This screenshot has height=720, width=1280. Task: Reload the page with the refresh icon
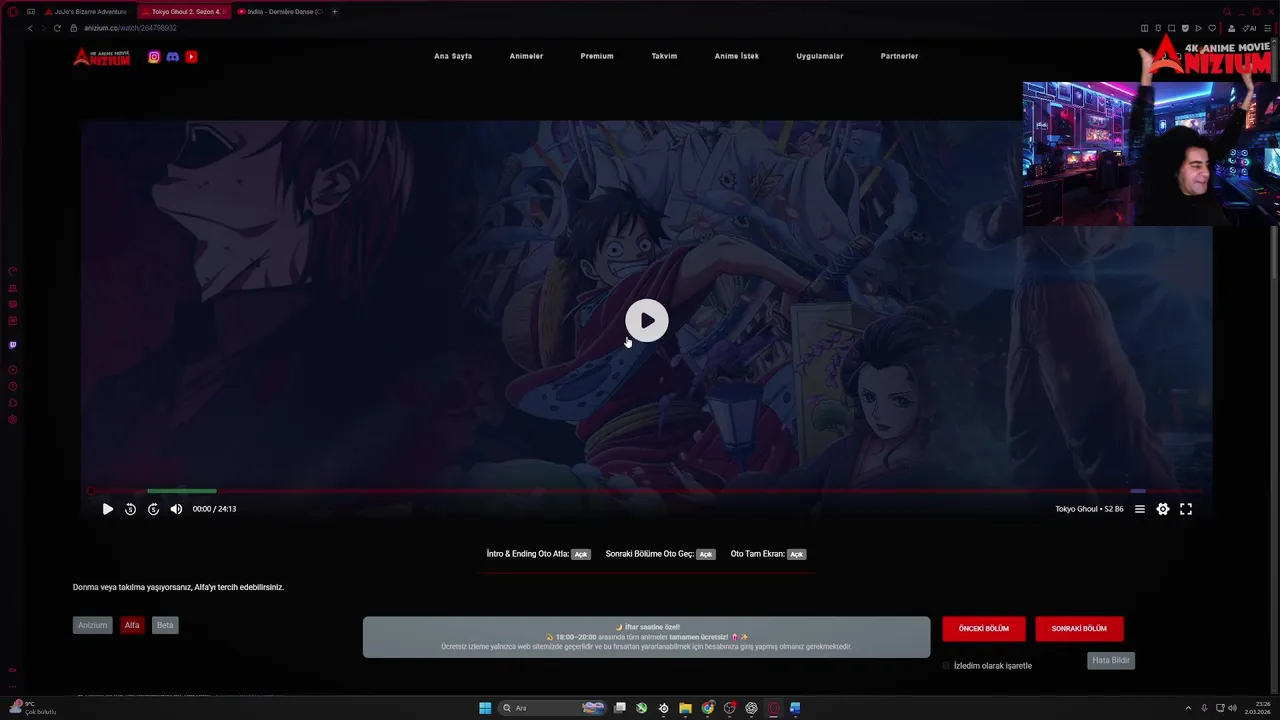57,28
